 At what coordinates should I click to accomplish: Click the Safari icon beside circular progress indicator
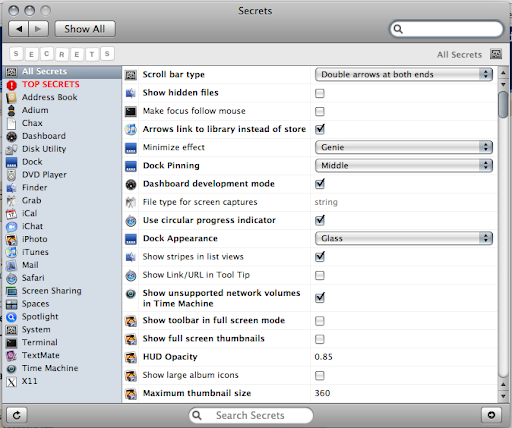(131, 221)
